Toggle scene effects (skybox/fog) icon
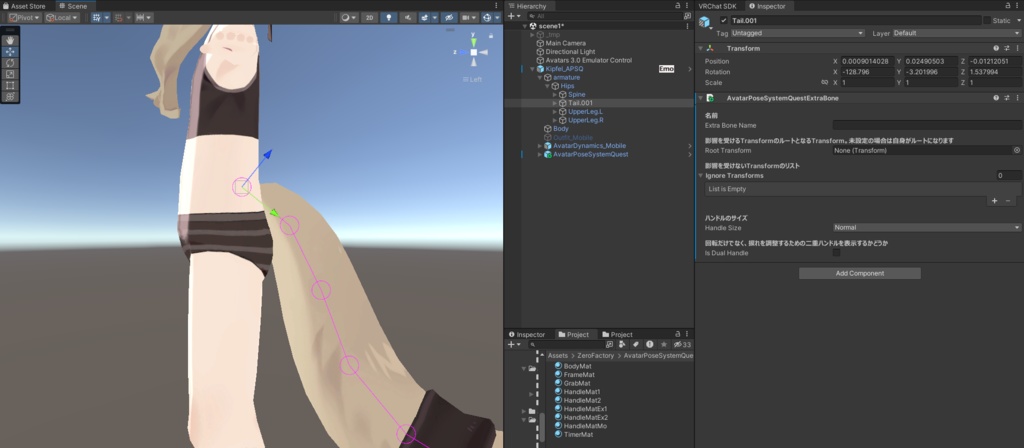The height and width of the screenshot is (448, 1024). [425, 18]
